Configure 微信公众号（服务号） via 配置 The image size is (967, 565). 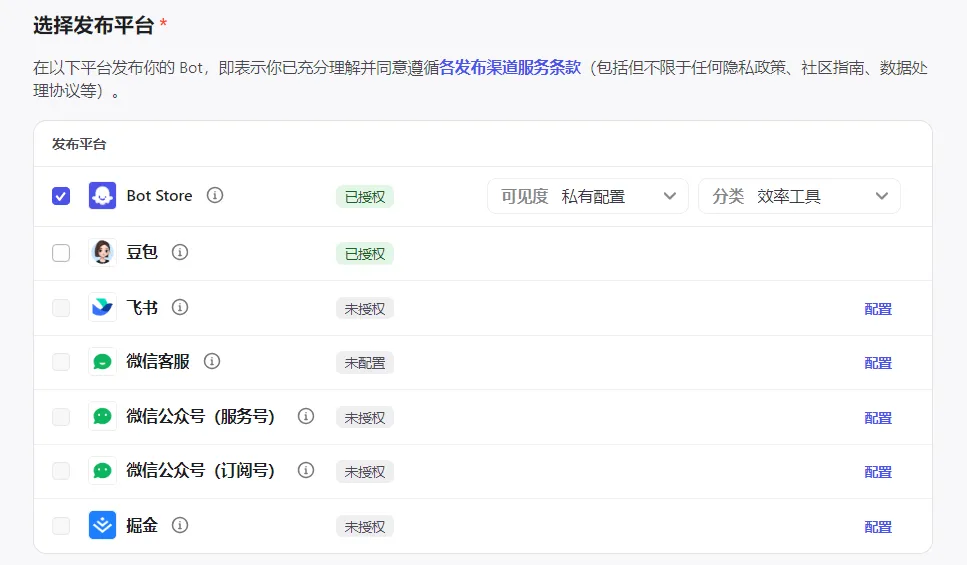coord(878,418)
